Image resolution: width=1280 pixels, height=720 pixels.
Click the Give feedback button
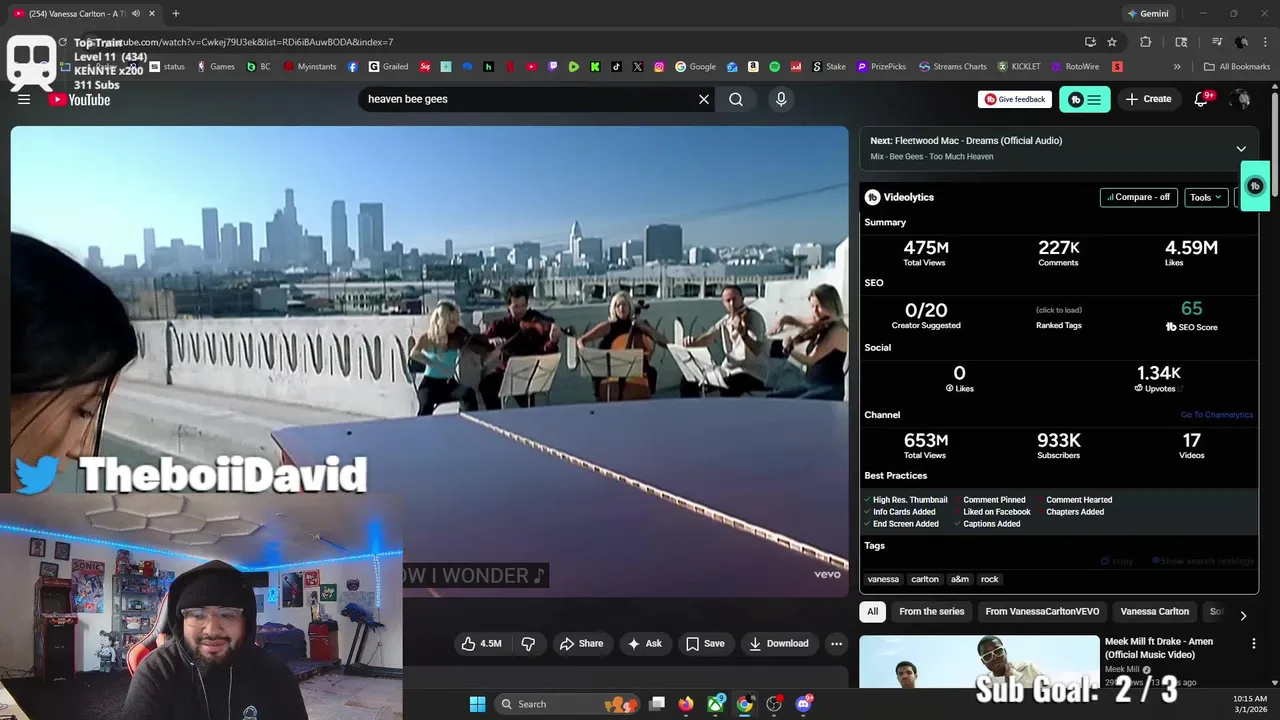click(x=1014, y=99)
